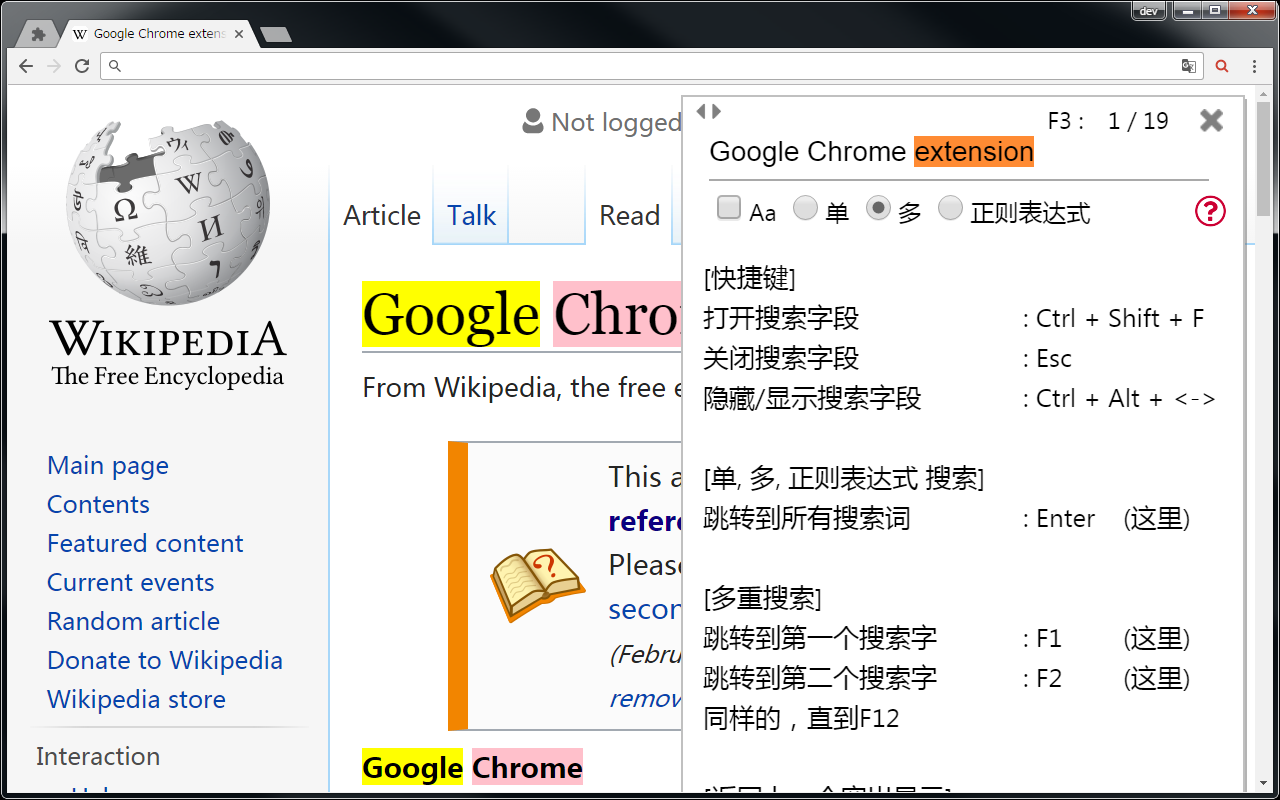The width and height of the screenshot is (1280, 800).
Task: Click the (这里) link next to F2
Action: click(x=1156, y=679)
